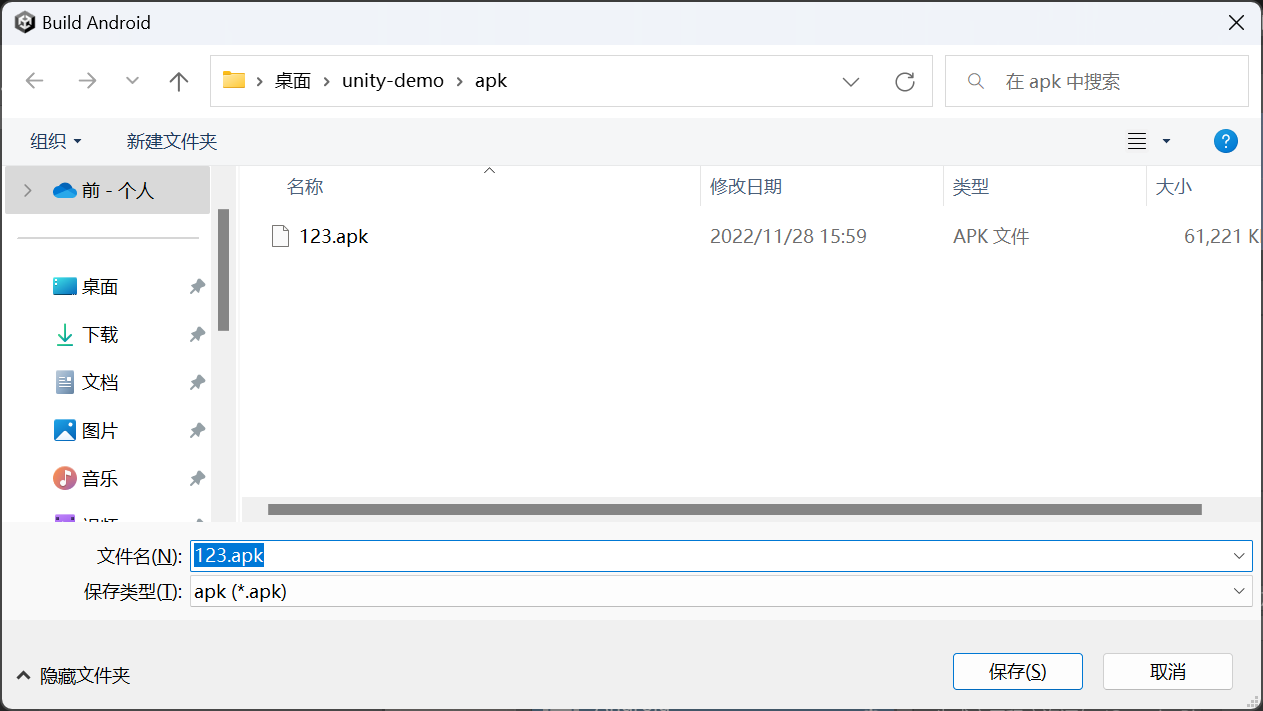Image resolution: width=1263 pixels, height=711 pixels.
Task: Open 桌面 in the sidebar
Action: [x=100, y=287]
